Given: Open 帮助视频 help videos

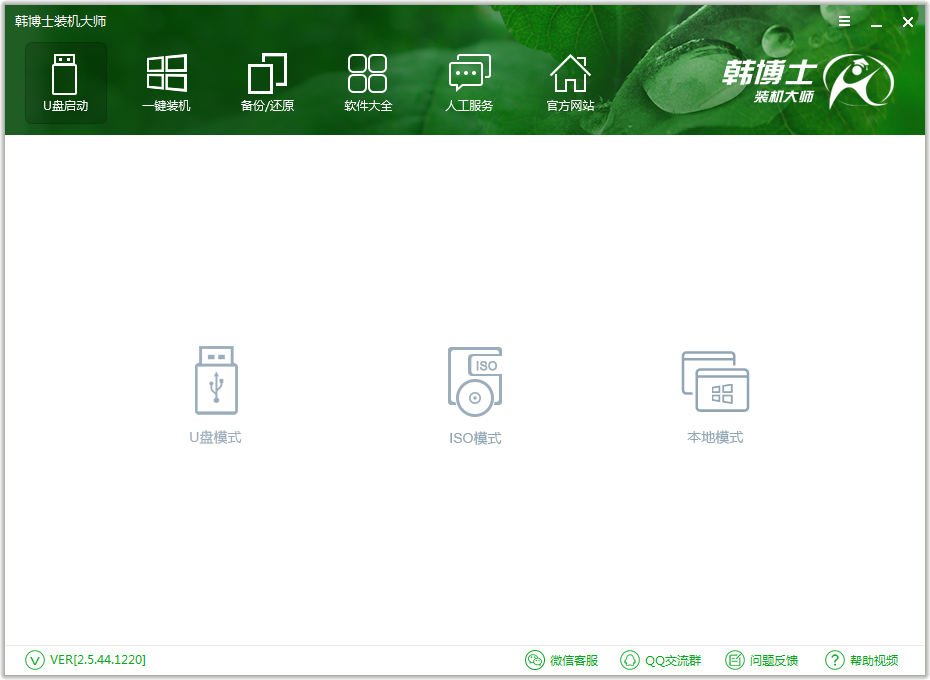Looking at the screenshot, I should click(x=862, y=660).
